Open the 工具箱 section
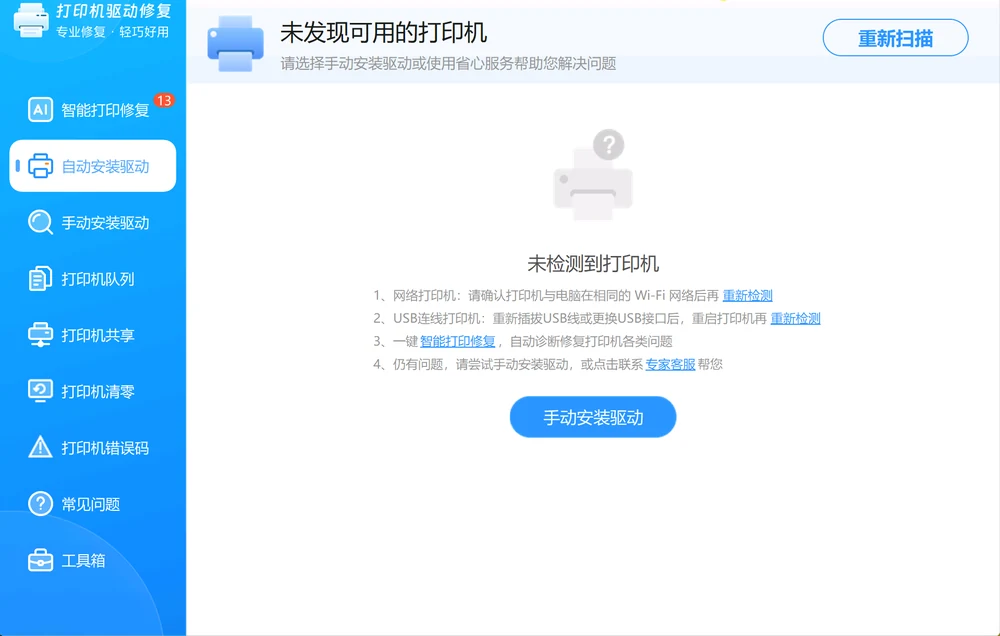1000x636 pixels. click(92, 560)
